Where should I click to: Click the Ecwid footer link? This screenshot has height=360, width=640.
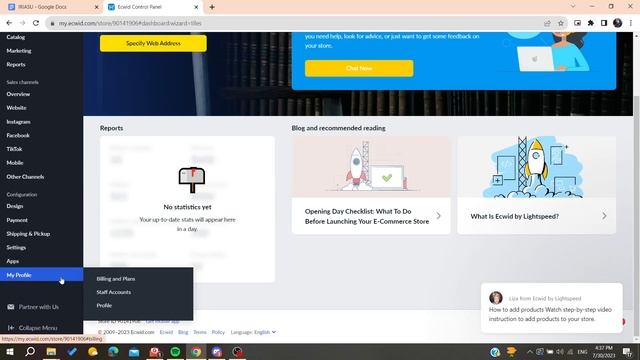coord(166,332)
